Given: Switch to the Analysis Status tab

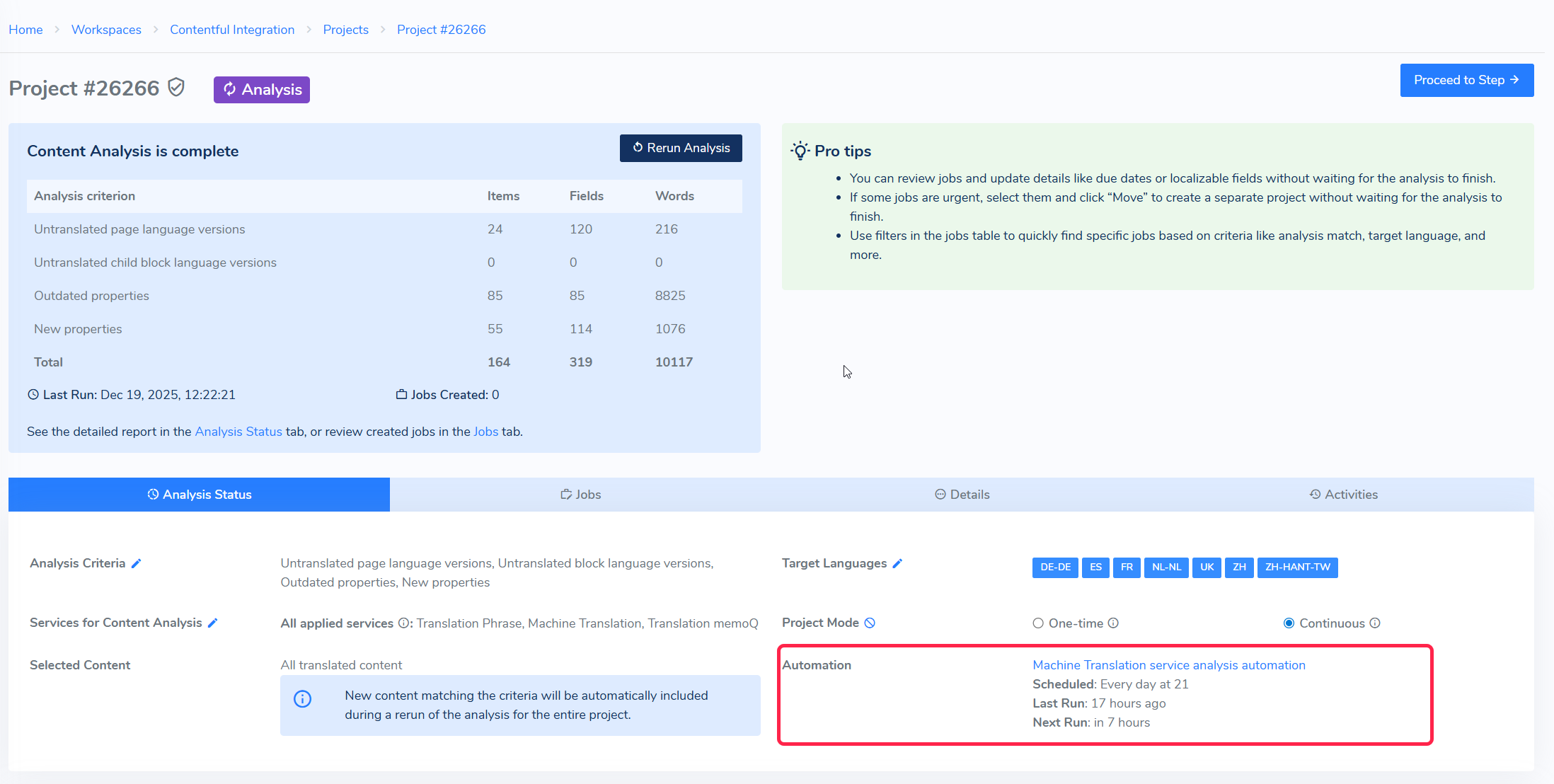Looking at the screenshot, I should tap(199, 495).
